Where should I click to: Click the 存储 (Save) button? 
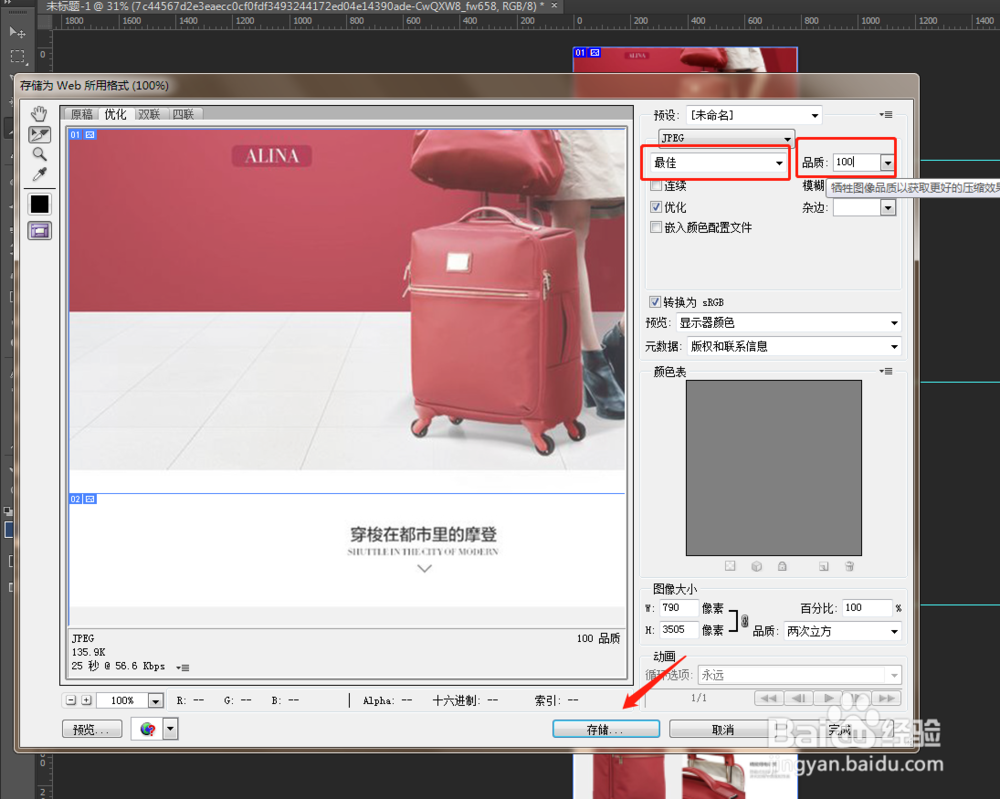pos(606,729)
